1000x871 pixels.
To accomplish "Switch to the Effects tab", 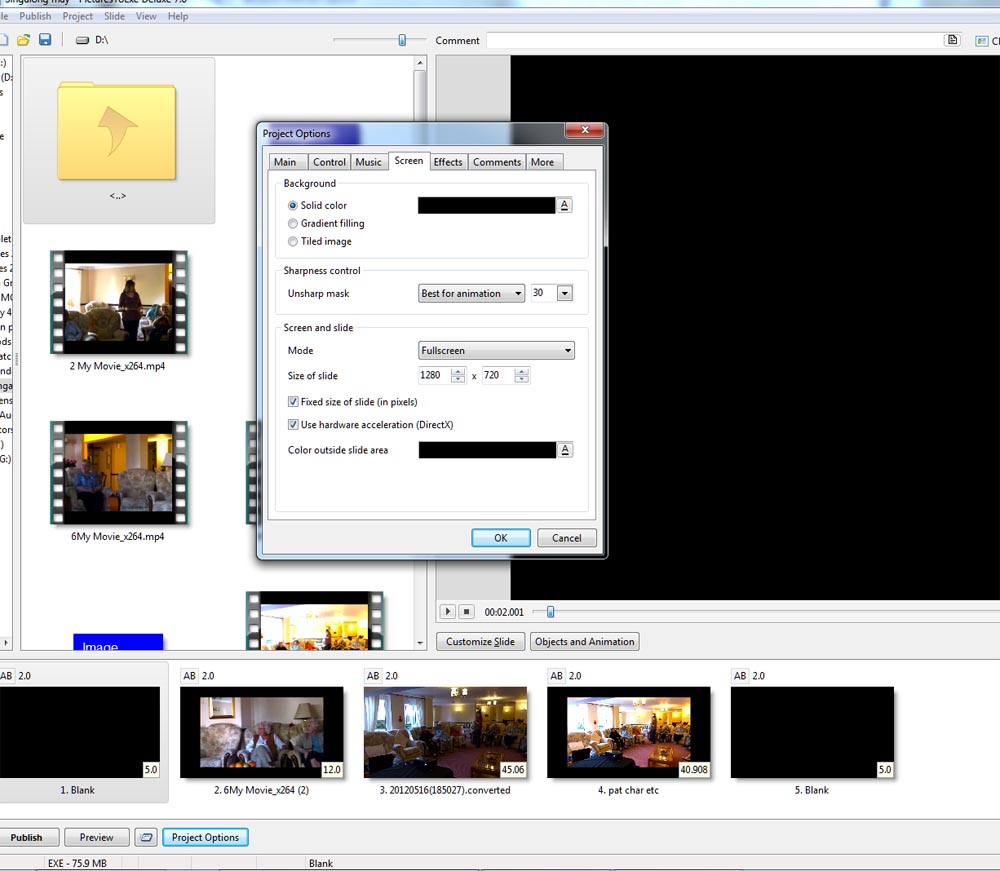I will (448, 162).
